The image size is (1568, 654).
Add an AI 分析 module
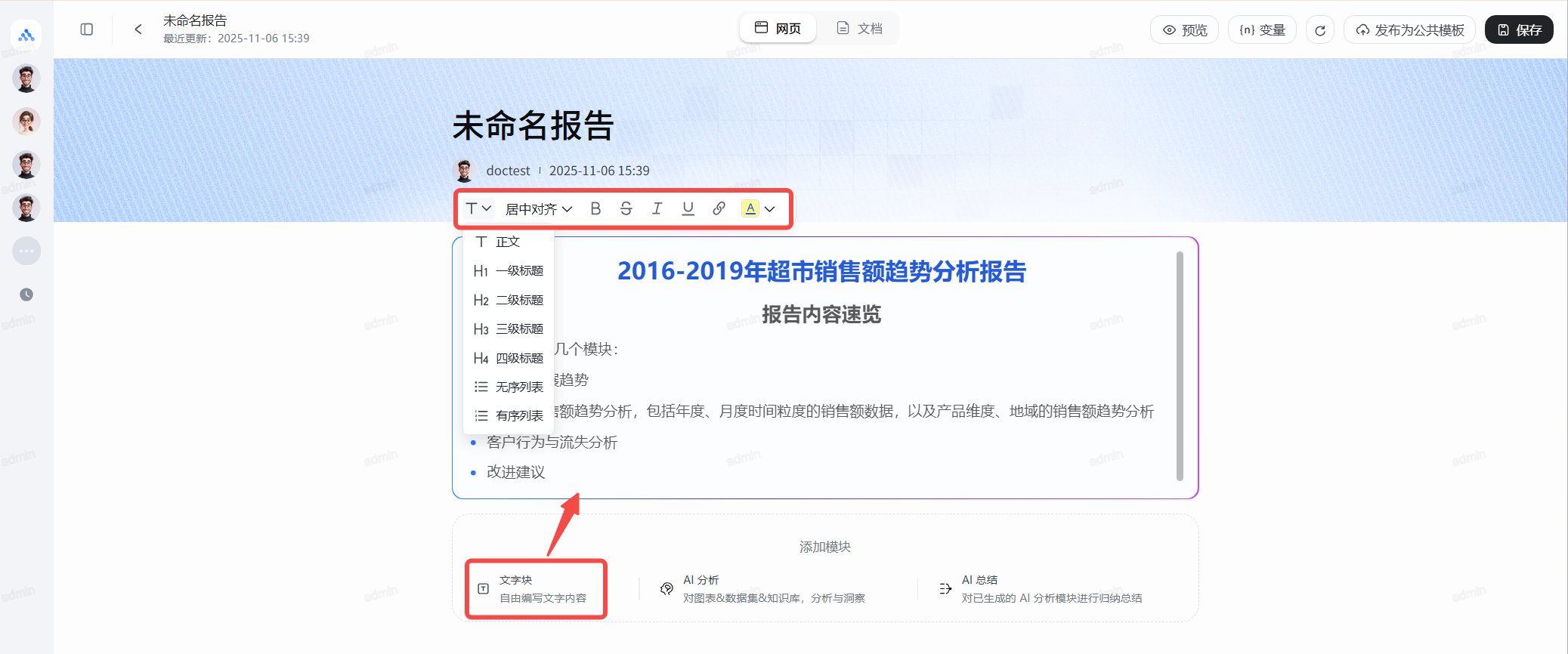(762, 589)
